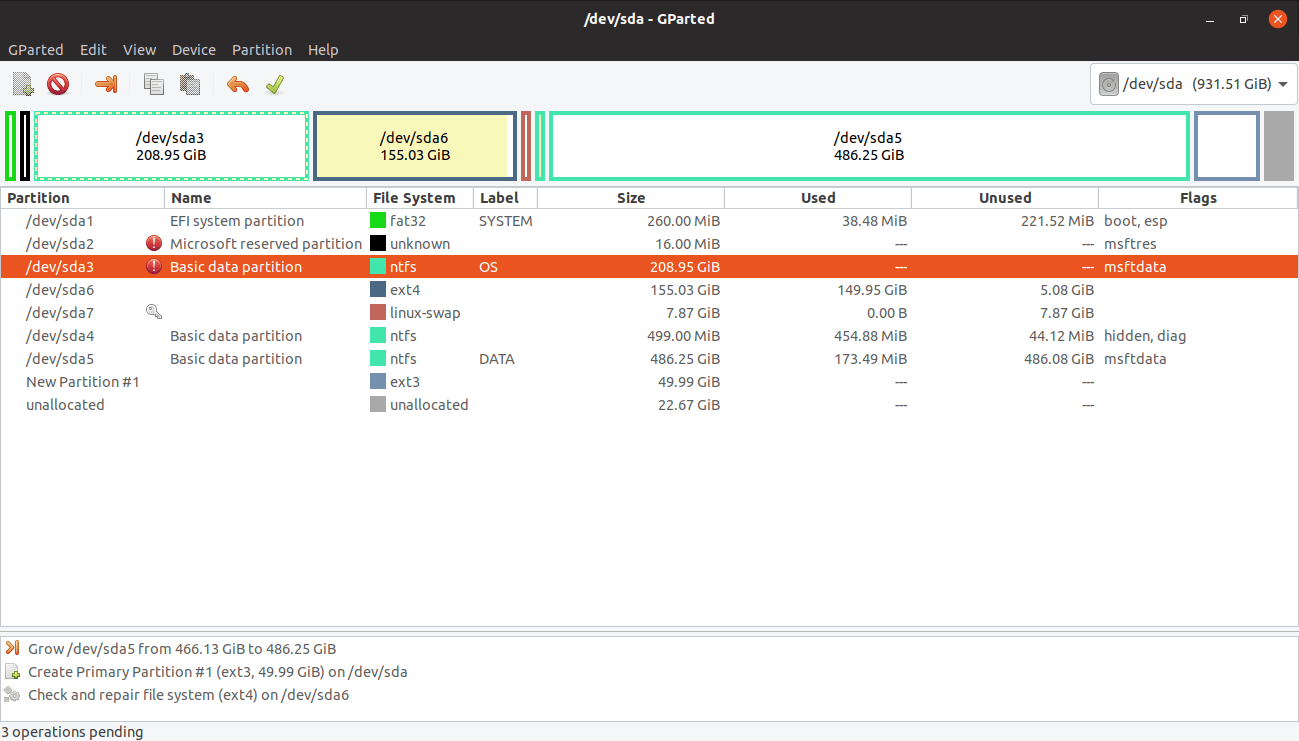
Task: Click the key icon beside /dev/sda7
Action: point(153,311)
